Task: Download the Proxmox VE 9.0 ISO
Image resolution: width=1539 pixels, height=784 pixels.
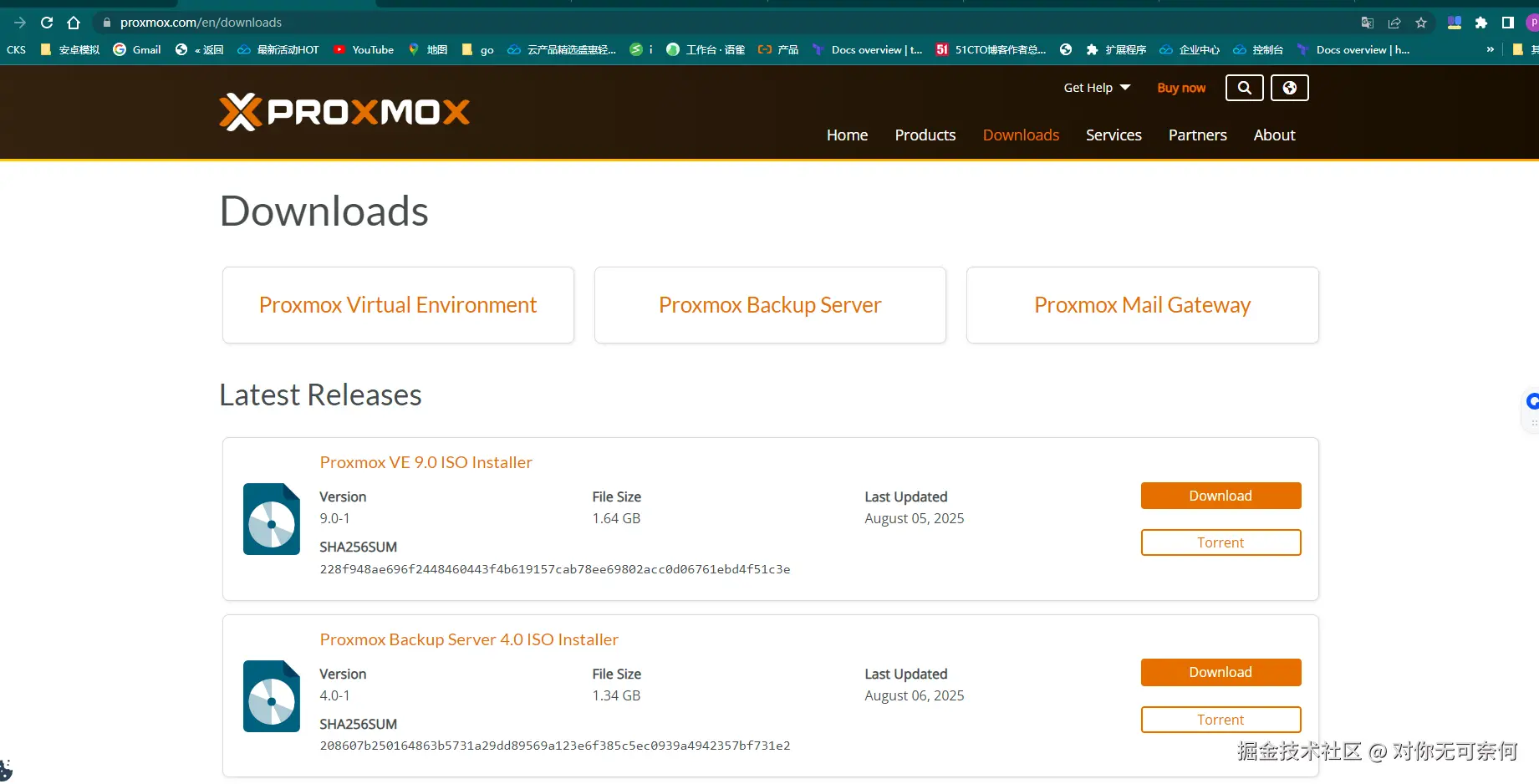Action: (x=1220, y=496)
